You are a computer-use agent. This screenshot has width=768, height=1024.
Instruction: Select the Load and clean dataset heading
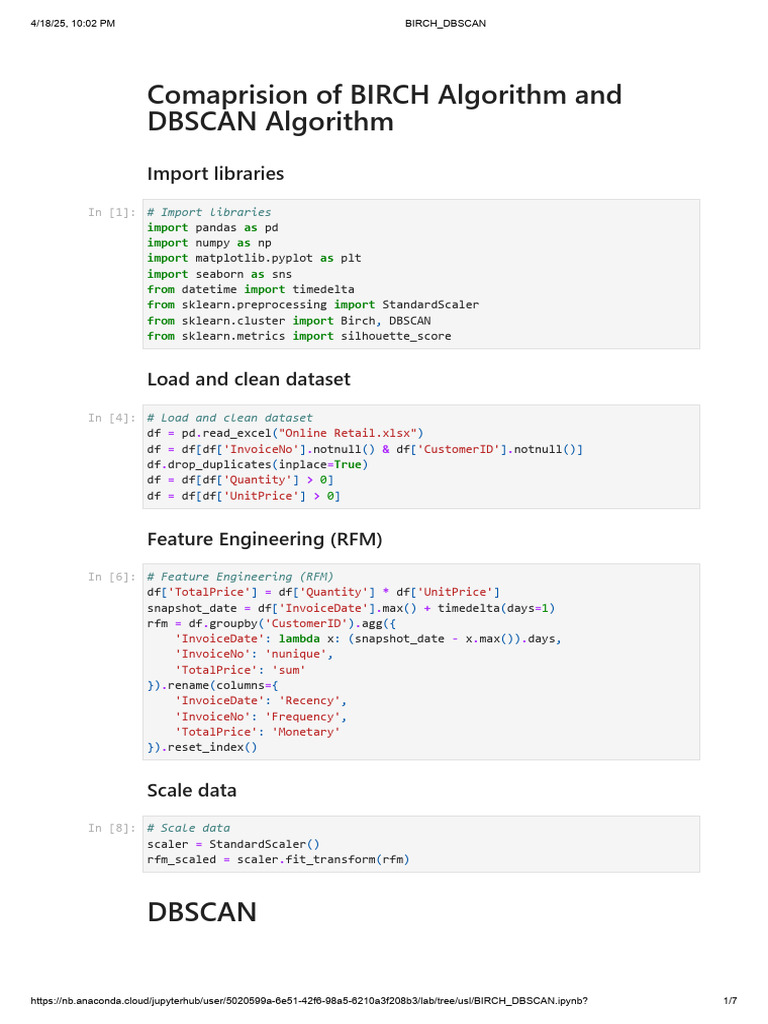tap(248, 380)
